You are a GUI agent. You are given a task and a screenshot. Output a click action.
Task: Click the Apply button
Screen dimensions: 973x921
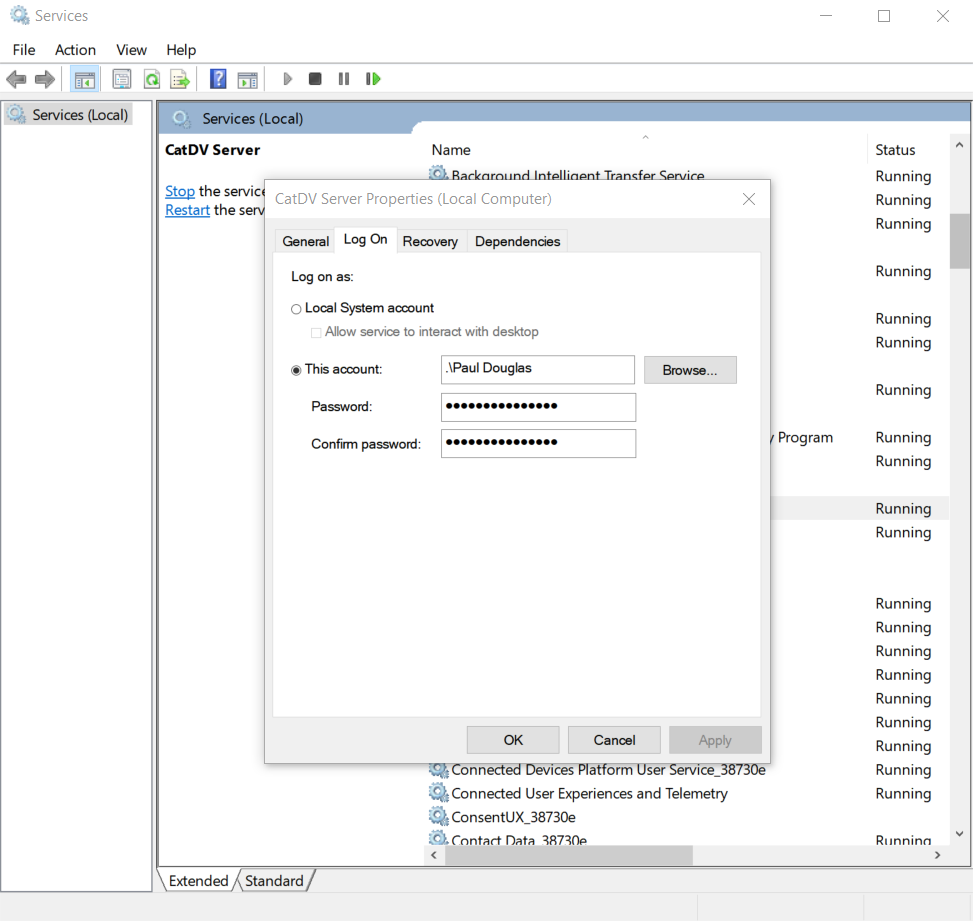[x=715, y=740]
